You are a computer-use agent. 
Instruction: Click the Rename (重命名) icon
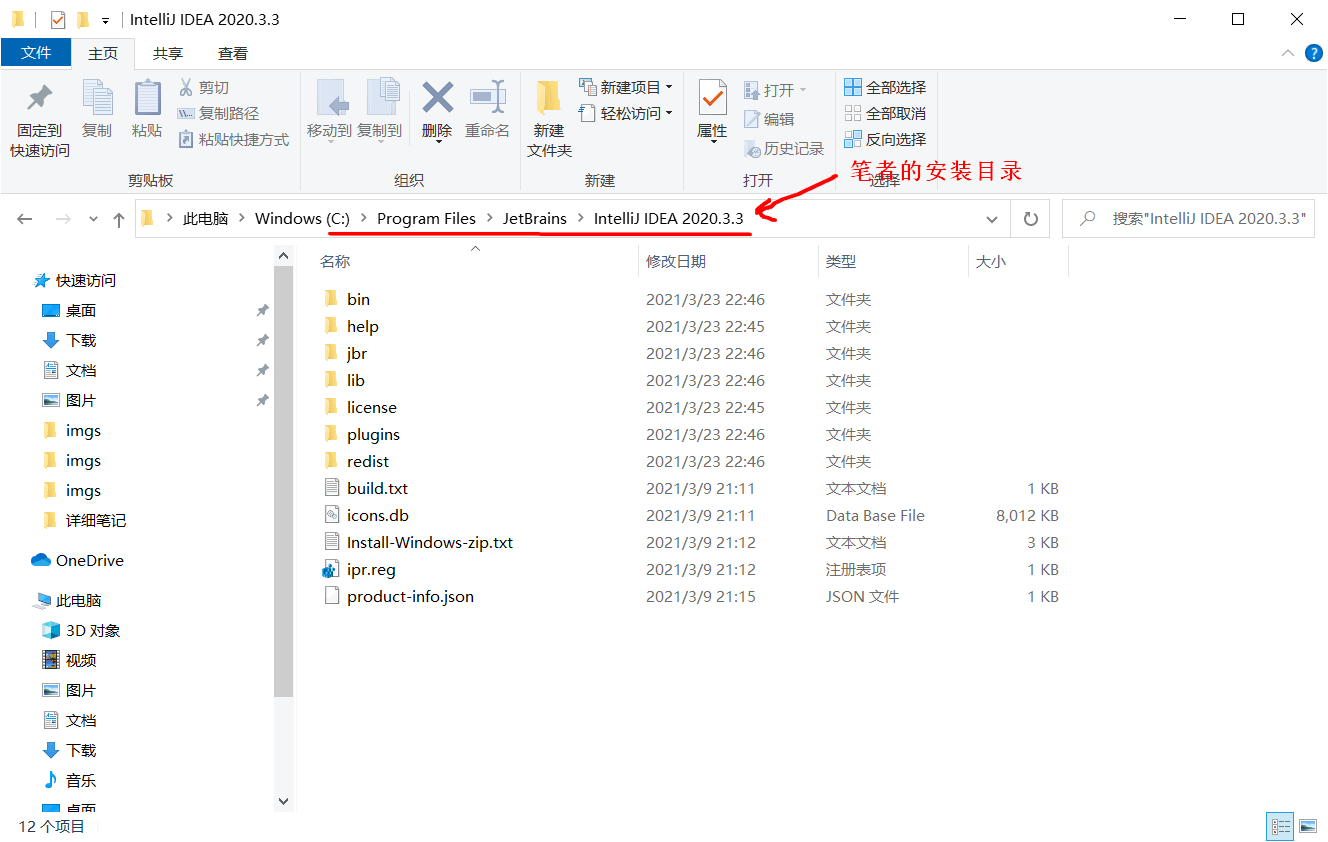487,98
